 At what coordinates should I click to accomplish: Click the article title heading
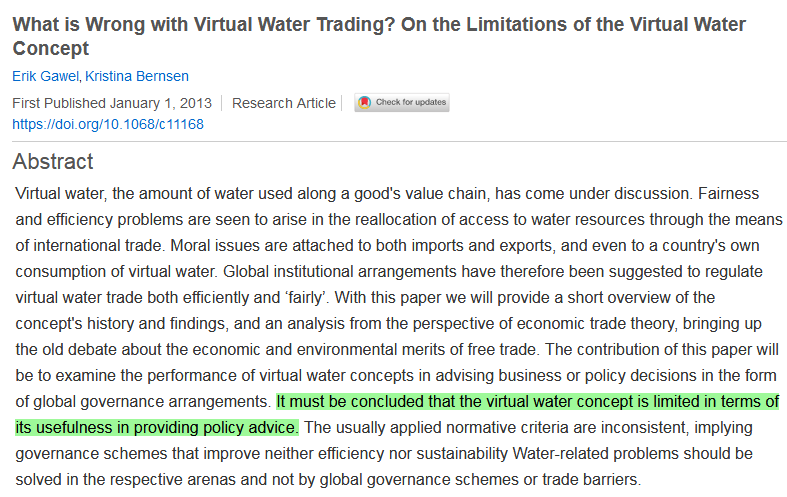click(x=379, y=36)
